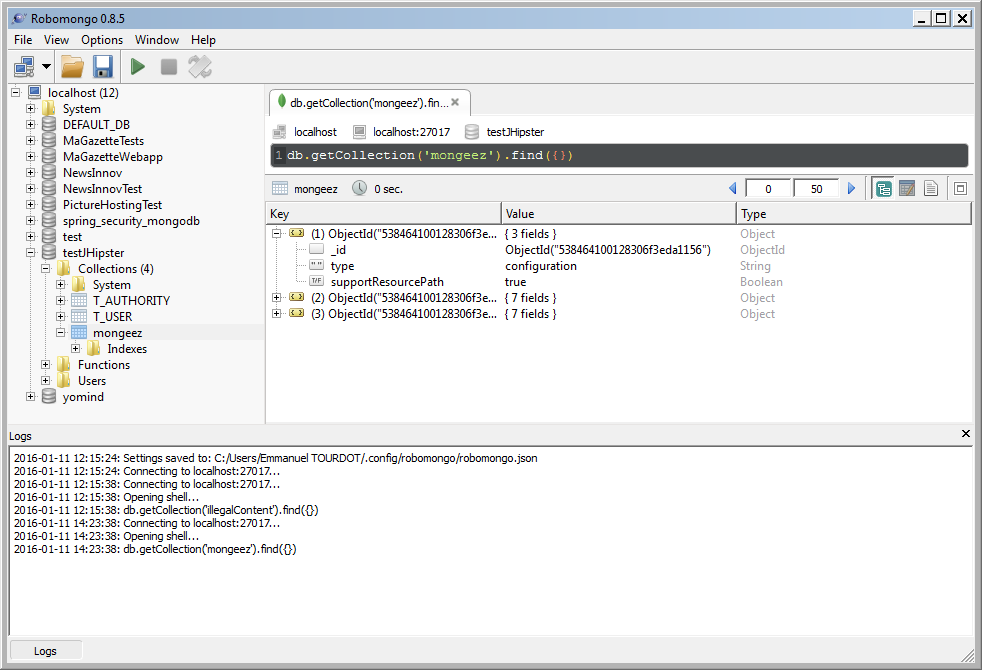982x670 pixels.
Task: Close the Logs panel with X
Action: point(966,433)
